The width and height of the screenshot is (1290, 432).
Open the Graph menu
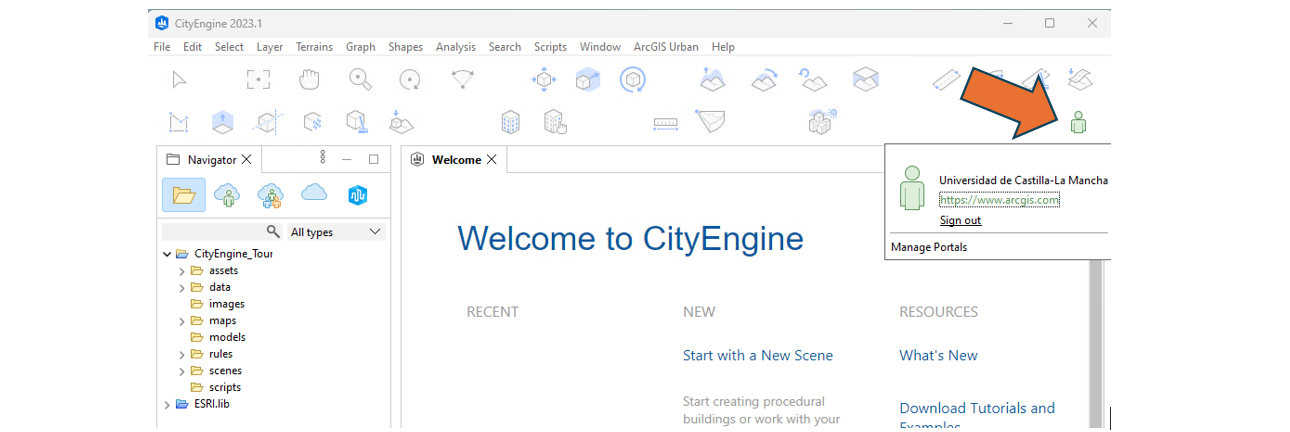coord(360,47)
